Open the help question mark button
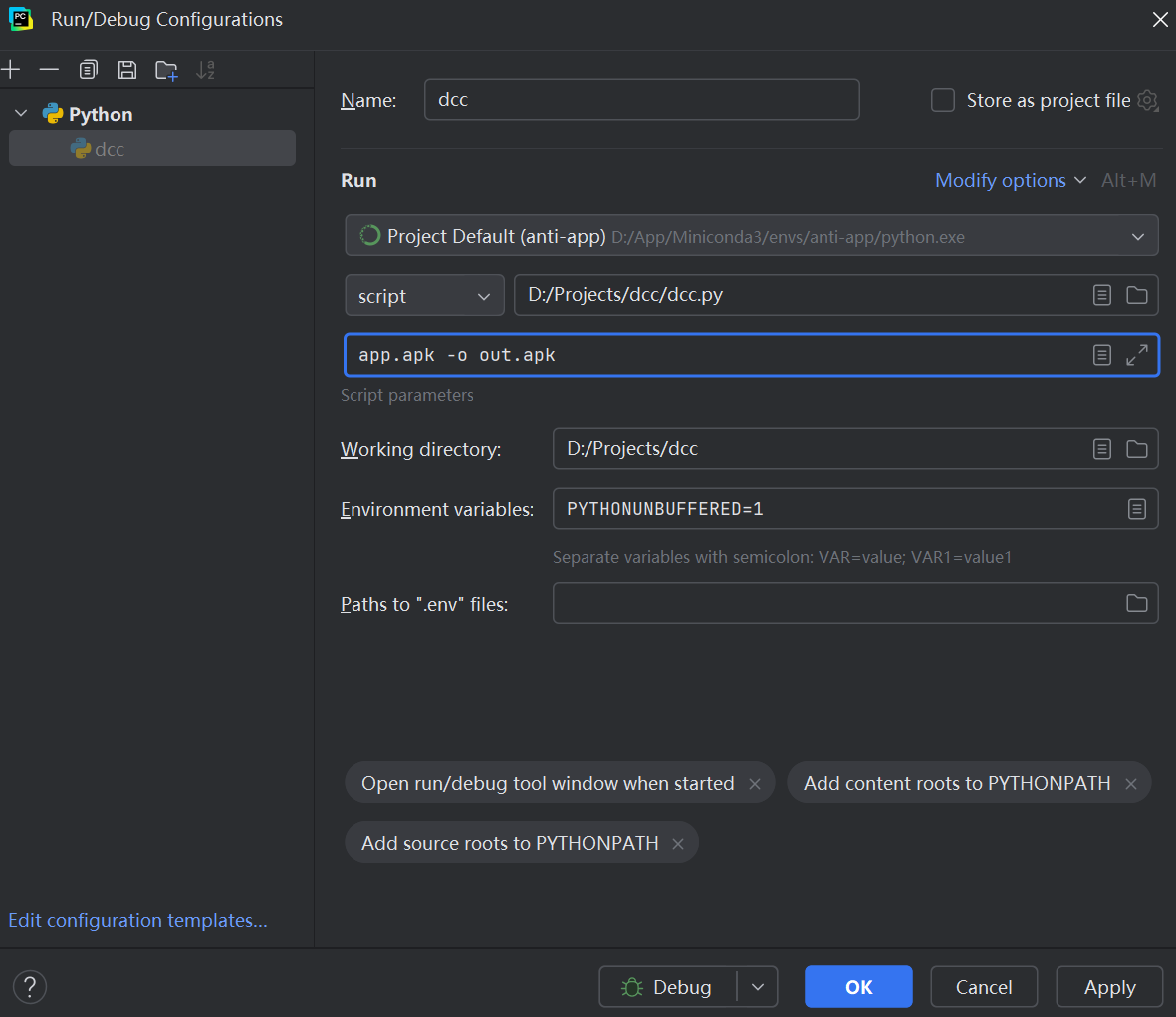This screenshot has height=1017, width=1176. point(30,987)
